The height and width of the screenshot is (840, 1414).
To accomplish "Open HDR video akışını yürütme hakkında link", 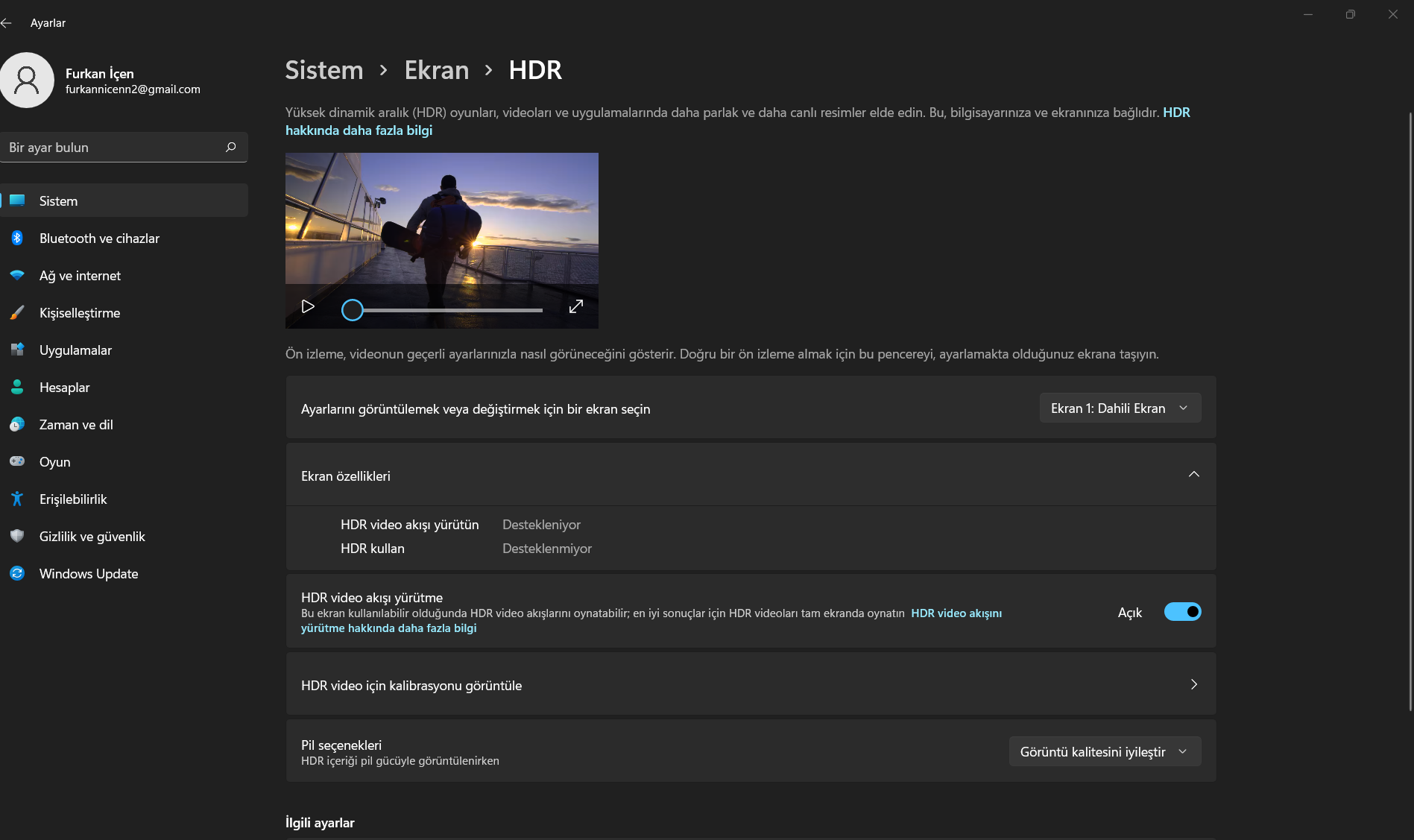I will [x=388, y=628].
